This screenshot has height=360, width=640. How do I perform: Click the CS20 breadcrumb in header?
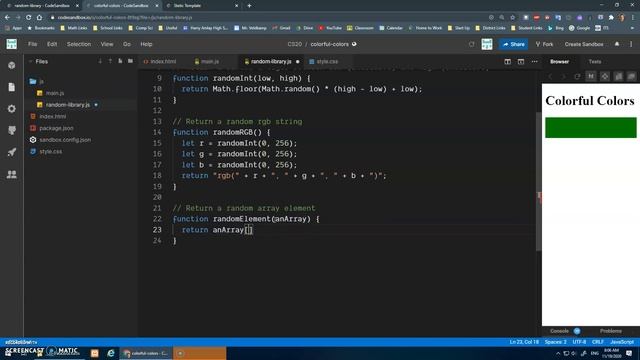point(294,44)
